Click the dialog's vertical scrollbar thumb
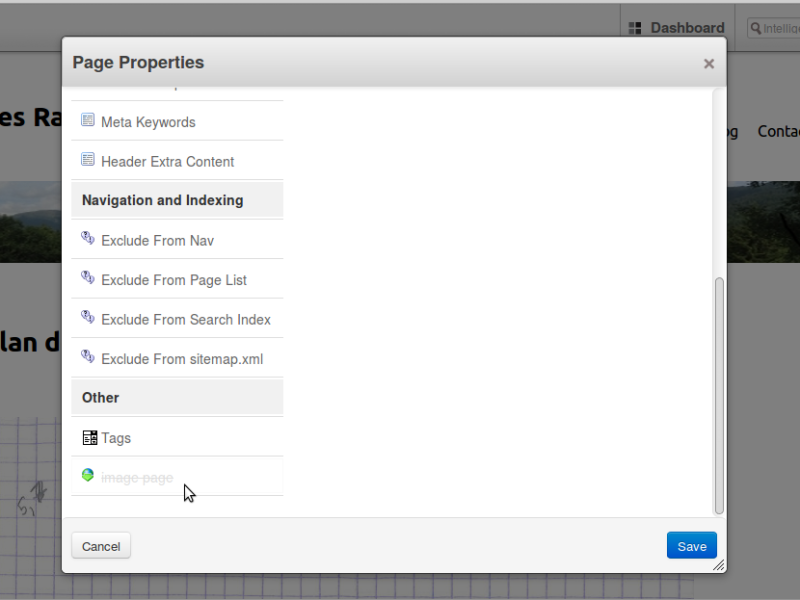800x600 pixels. 719,396
